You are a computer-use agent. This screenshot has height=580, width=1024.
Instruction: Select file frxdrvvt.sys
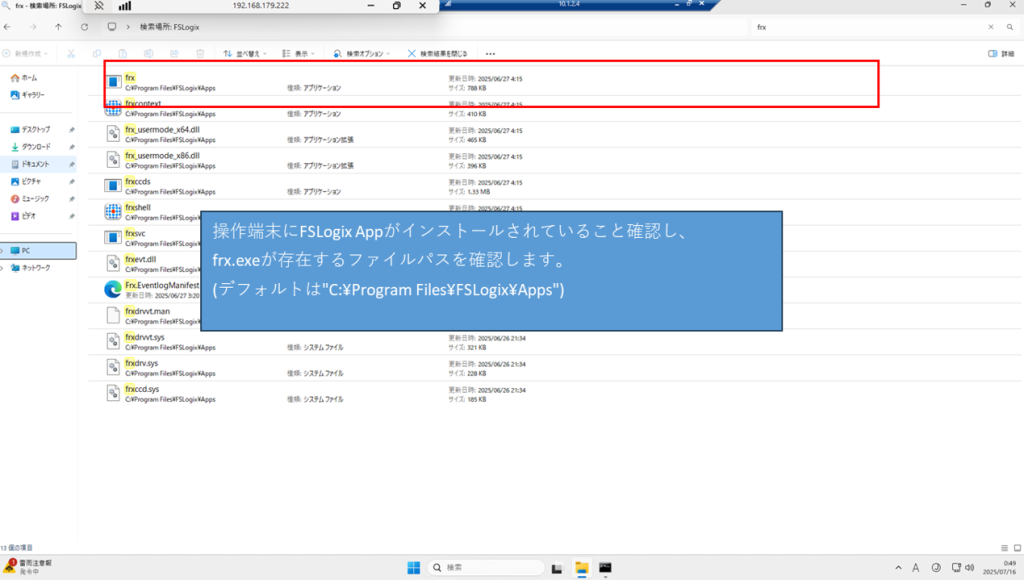pos(144,337)
